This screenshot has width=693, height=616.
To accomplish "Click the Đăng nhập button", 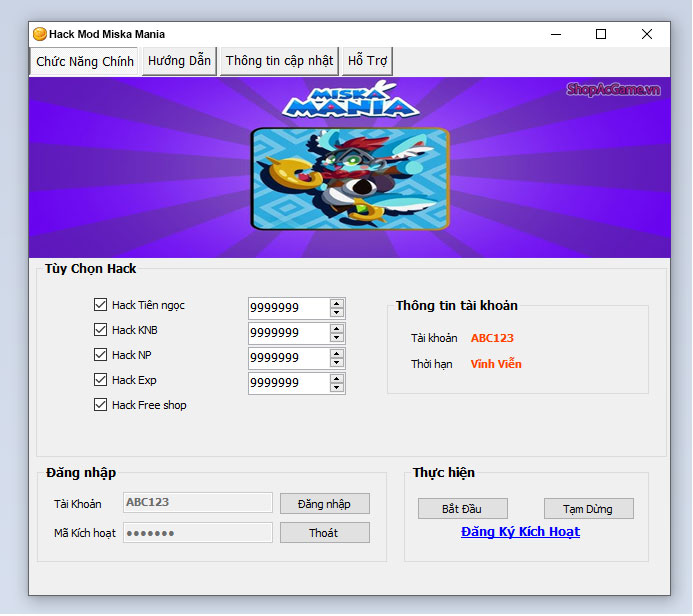I will click(x=324, y=504).
